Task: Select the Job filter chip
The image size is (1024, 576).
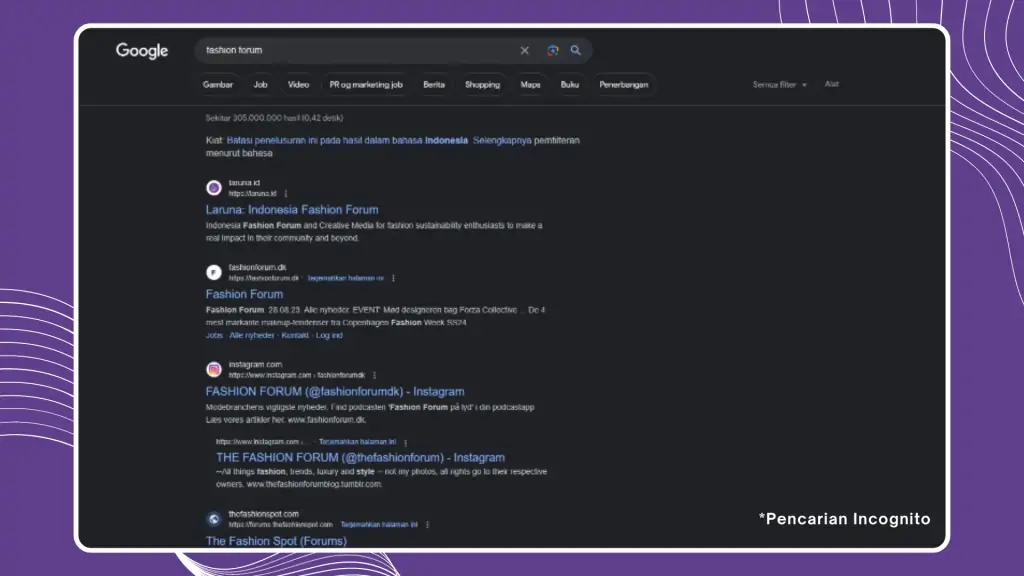Action: 260,85
